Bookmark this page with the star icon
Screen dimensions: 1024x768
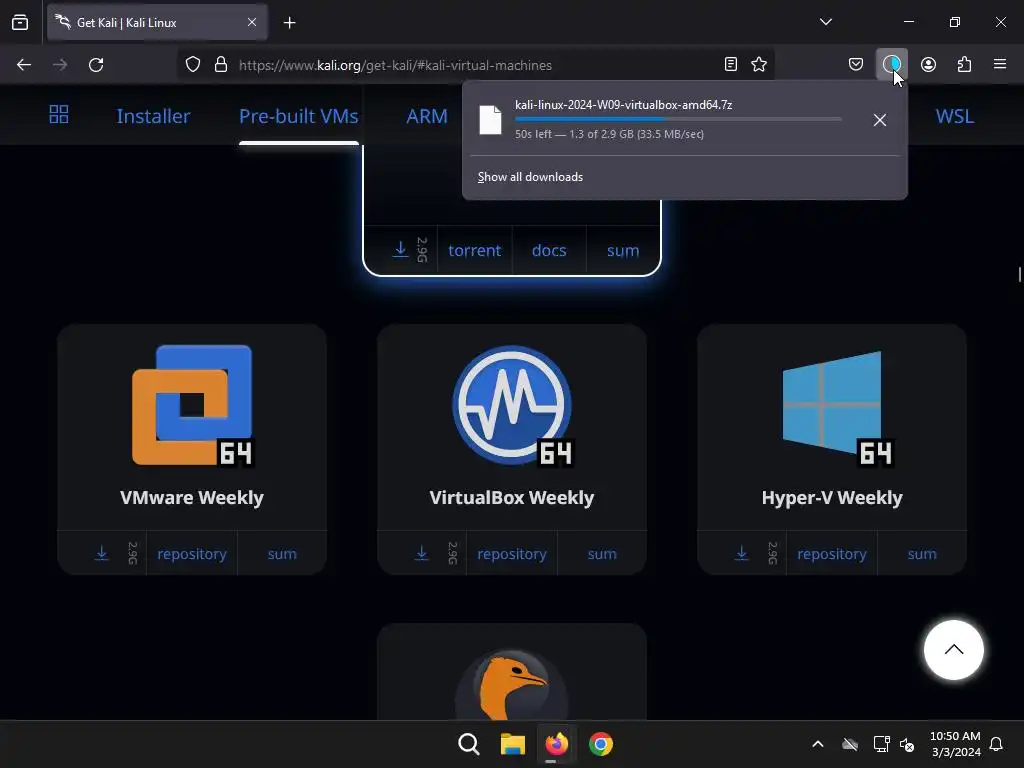pyautogui.click(x=759, y=64)
